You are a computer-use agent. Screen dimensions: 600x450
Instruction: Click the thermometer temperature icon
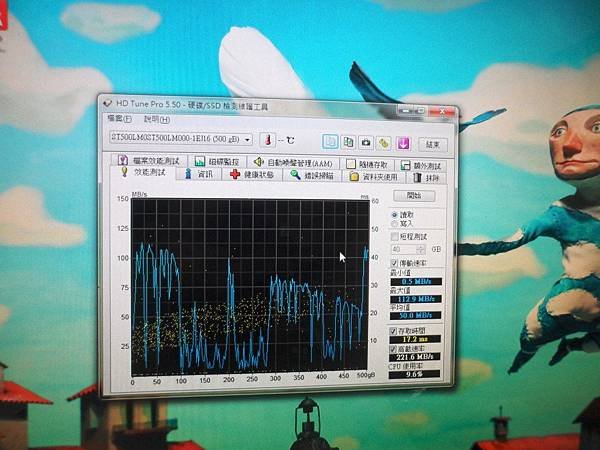click(x=268, y=140)
